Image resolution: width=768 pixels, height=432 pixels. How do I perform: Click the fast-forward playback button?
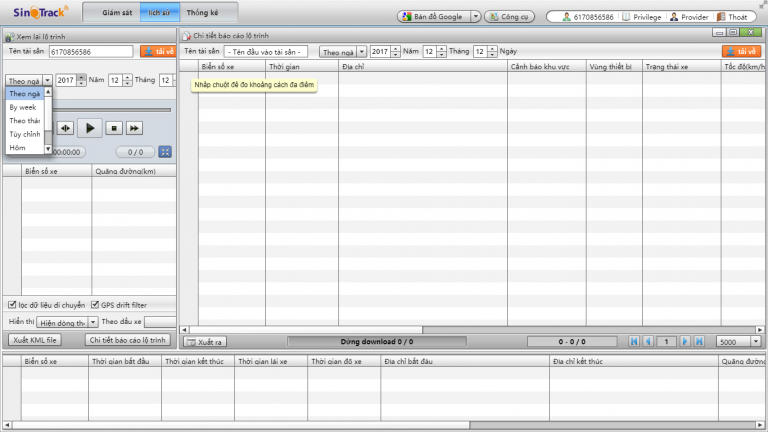(135, 128)
